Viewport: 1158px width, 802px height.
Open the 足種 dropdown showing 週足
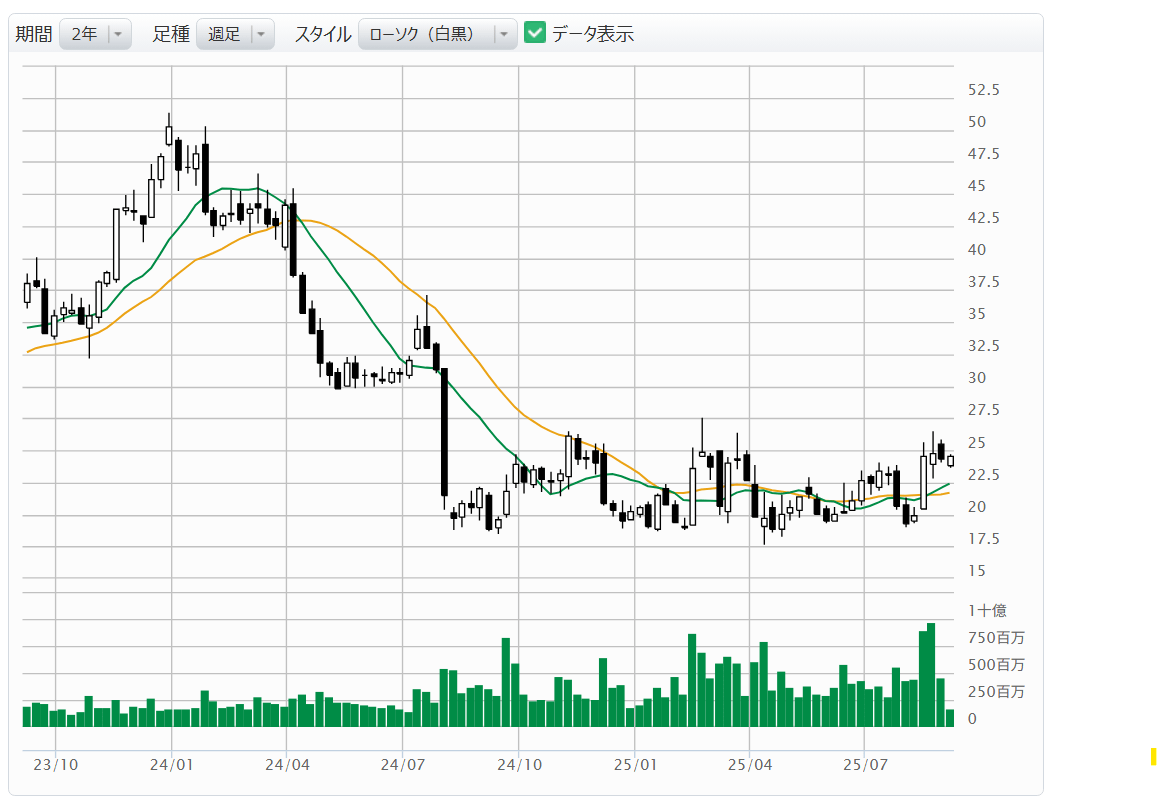coord(235,34)
